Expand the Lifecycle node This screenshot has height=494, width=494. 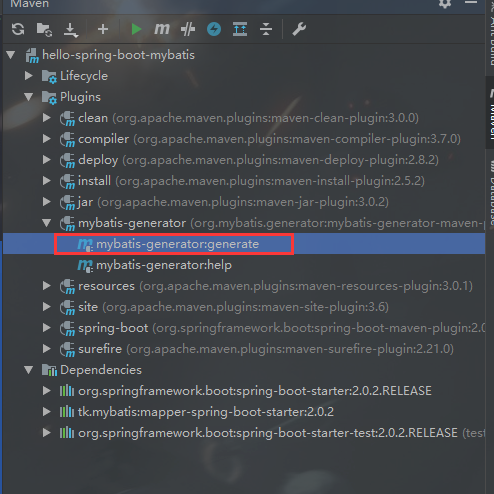tap(29, 76)
